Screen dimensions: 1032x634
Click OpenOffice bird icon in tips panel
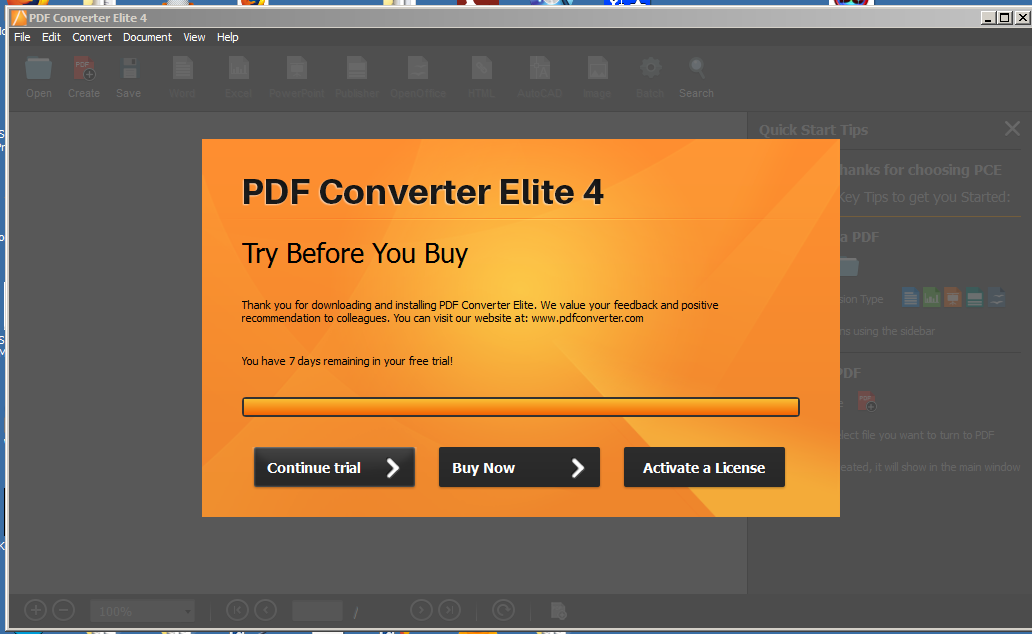[997, 298]
